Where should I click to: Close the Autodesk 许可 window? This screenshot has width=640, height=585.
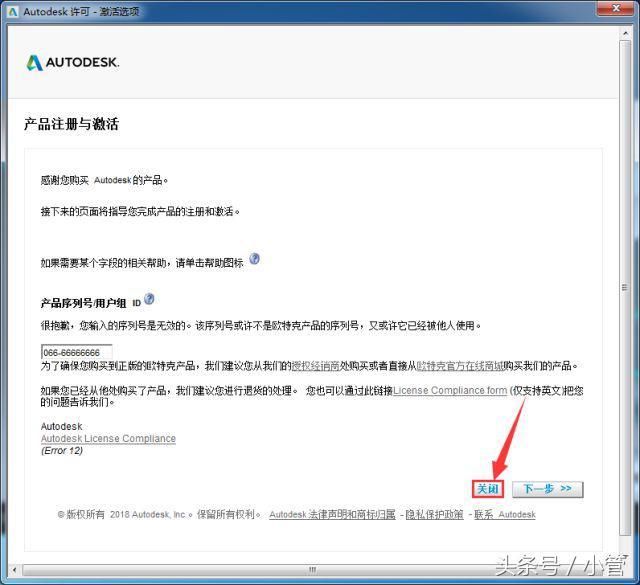click(x=616, y=8)
